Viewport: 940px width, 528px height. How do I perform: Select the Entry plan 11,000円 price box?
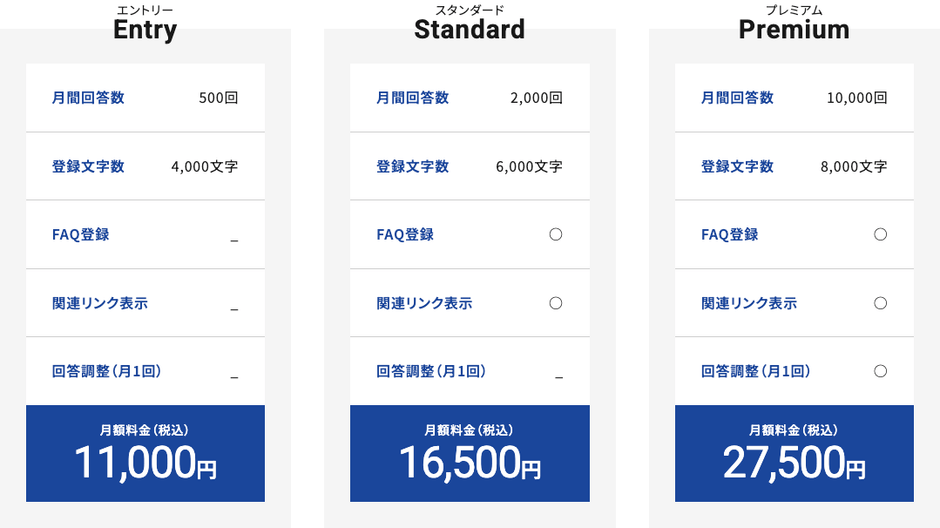tap(145, 453)
